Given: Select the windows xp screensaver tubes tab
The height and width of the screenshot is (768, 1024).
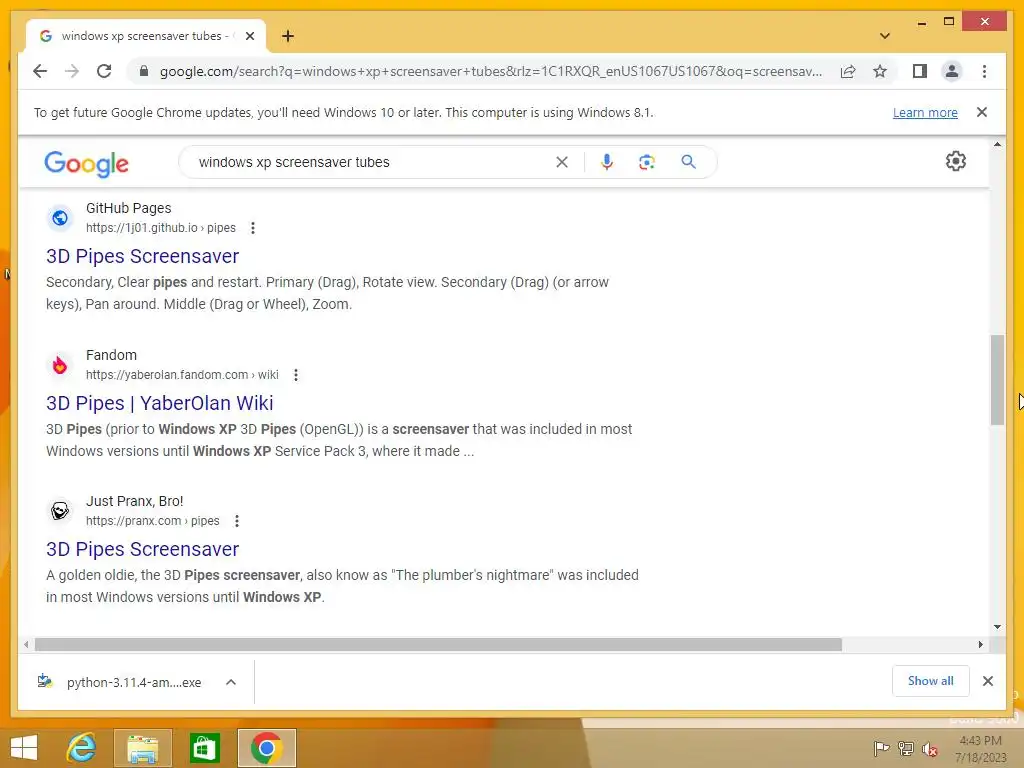Looking at the screenshot, I should click(x=146, y=36).
